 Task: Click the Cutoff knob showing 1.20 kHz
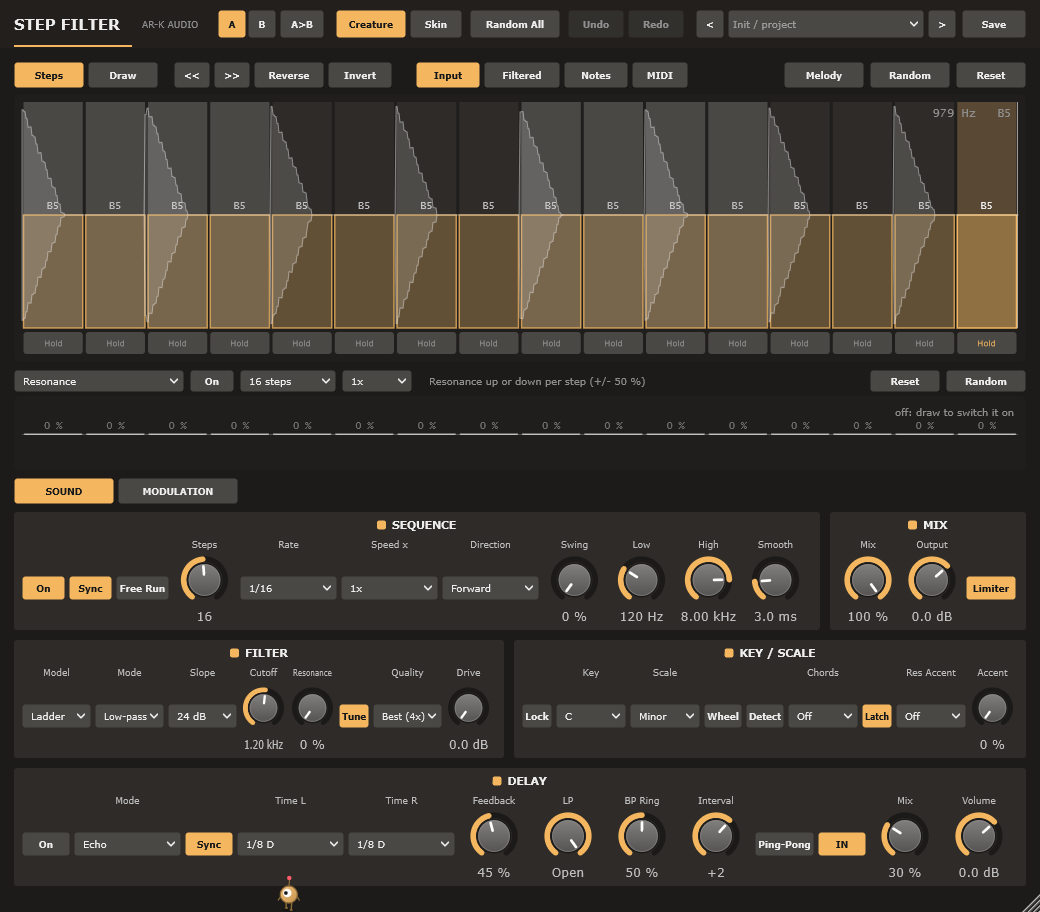(263, 708)
